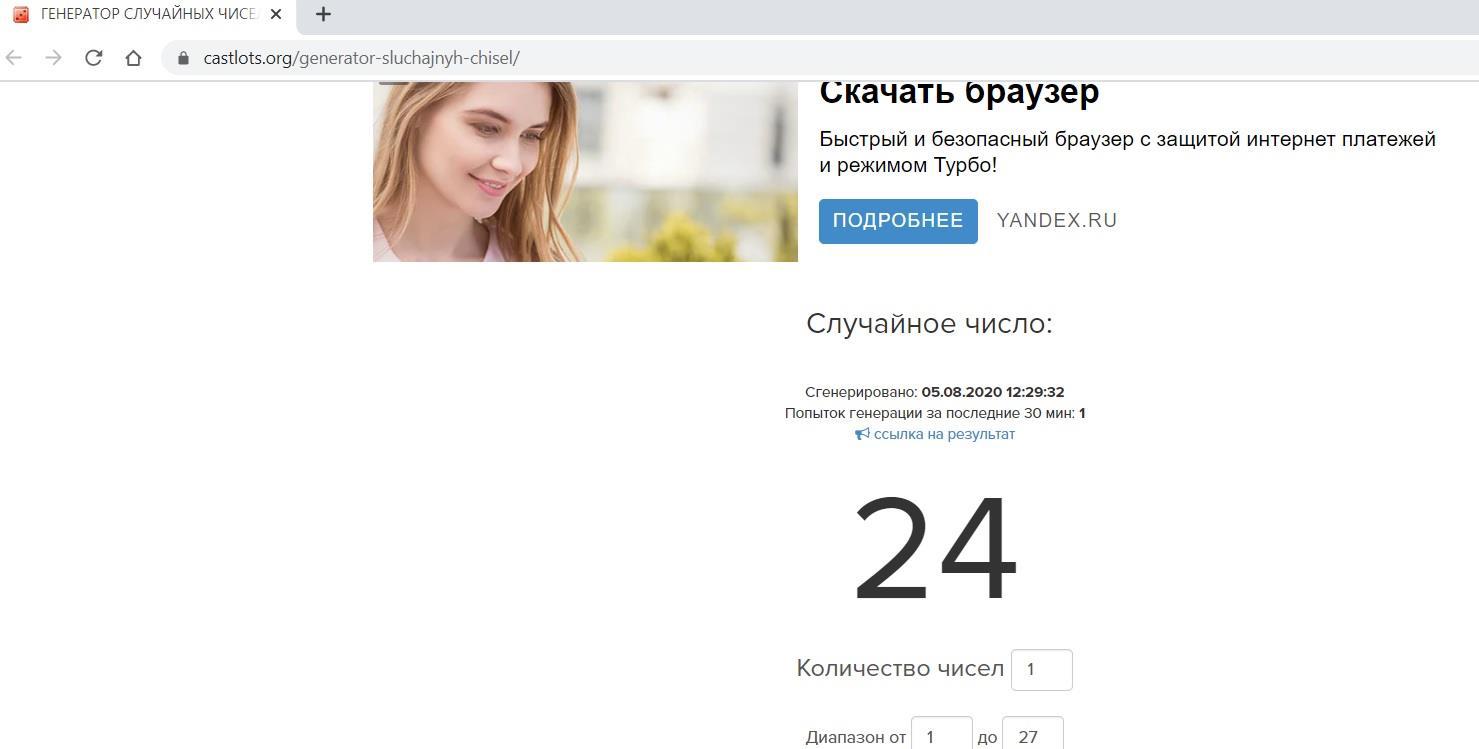Open the ссылка на результат link
The image size is (1479, 749).
[943, 434]
